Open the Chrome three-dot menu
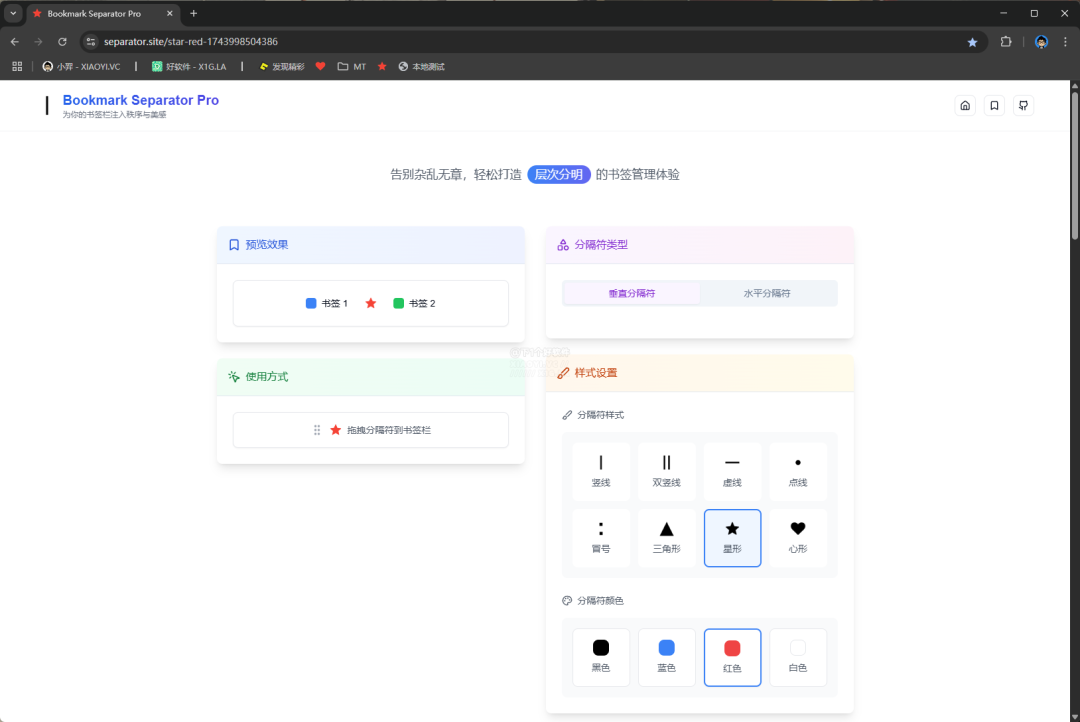This screenshot has width=1080, height=722. tap(1065, 41)
